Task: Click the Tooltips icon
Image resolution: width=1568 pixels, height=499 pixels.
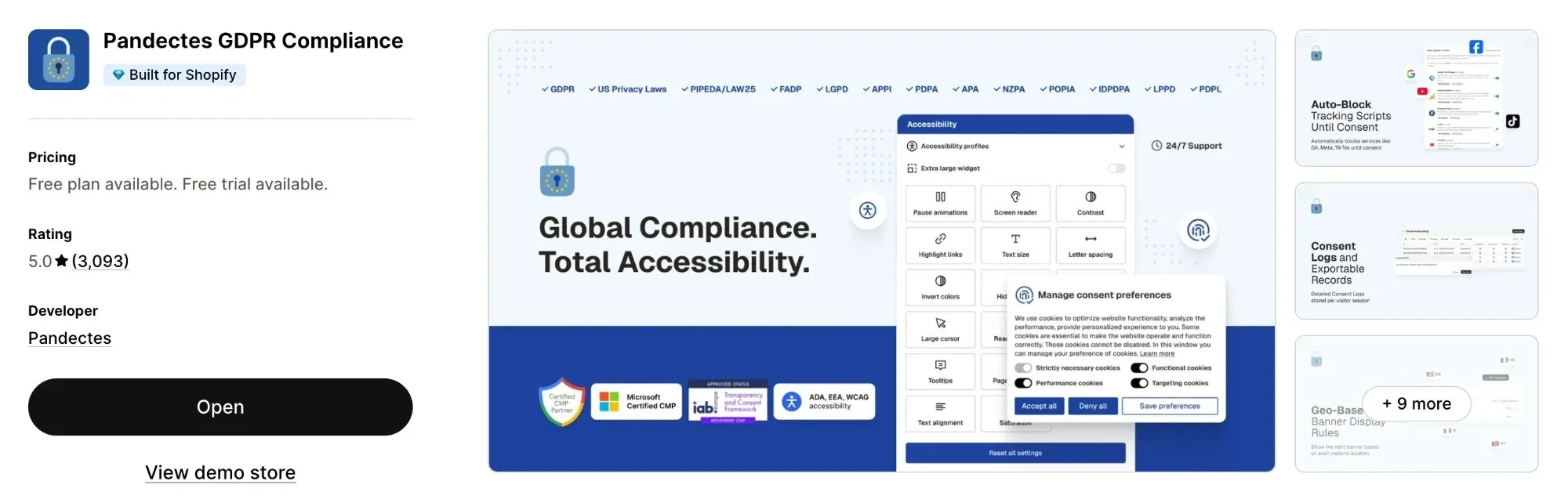Action: coord(940,365)
